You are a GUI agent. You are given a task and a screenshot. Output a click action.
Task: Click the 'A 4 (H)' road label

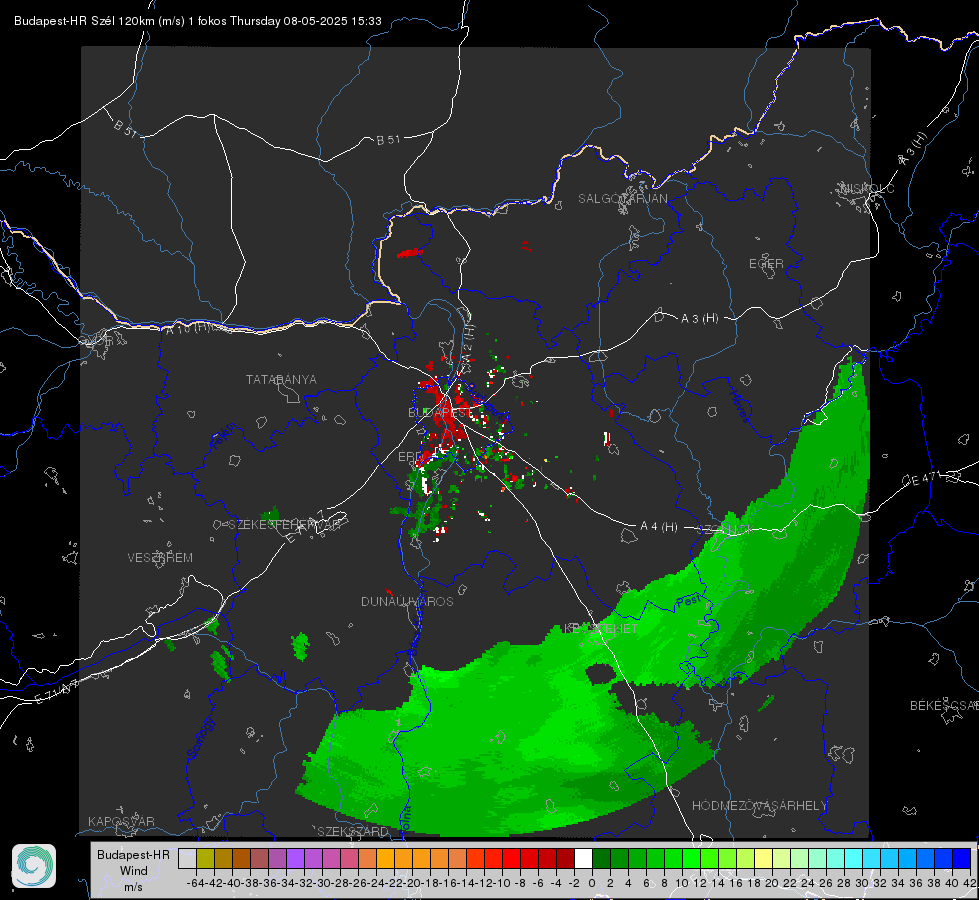point(659,527)
